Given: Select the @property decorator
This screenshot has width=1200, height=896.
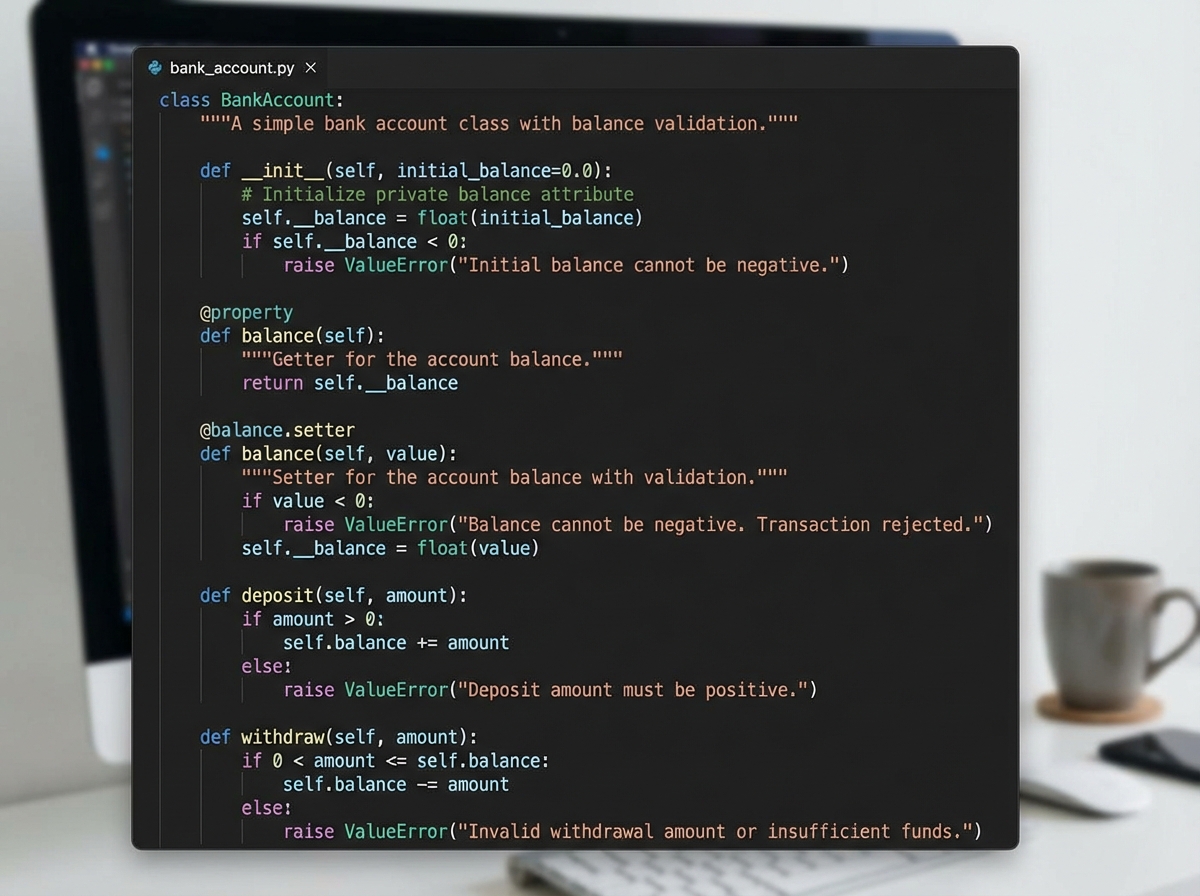Looking at the screenshot, I should tap(246, 312).
